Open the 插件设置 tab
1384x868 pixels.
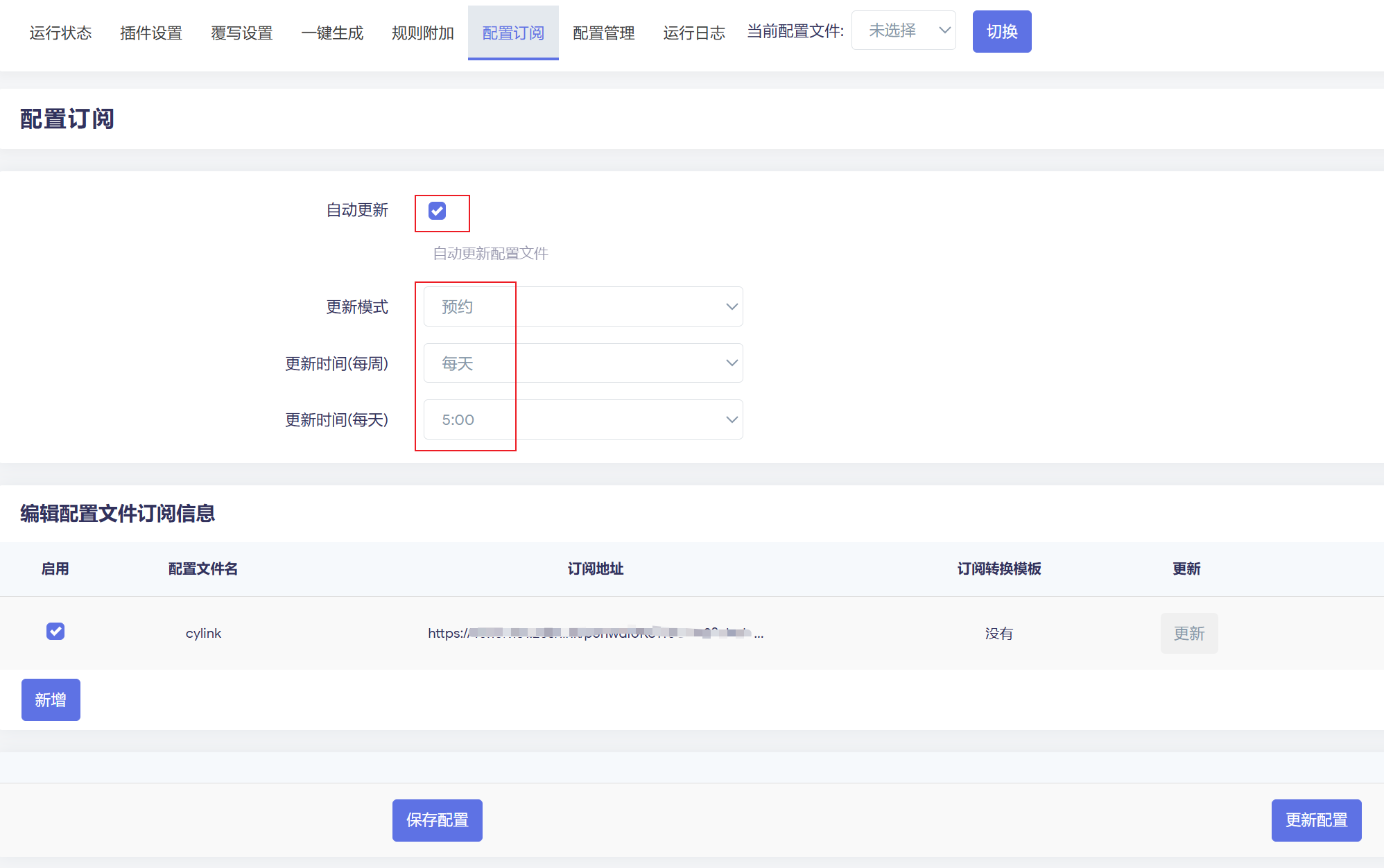151,33
